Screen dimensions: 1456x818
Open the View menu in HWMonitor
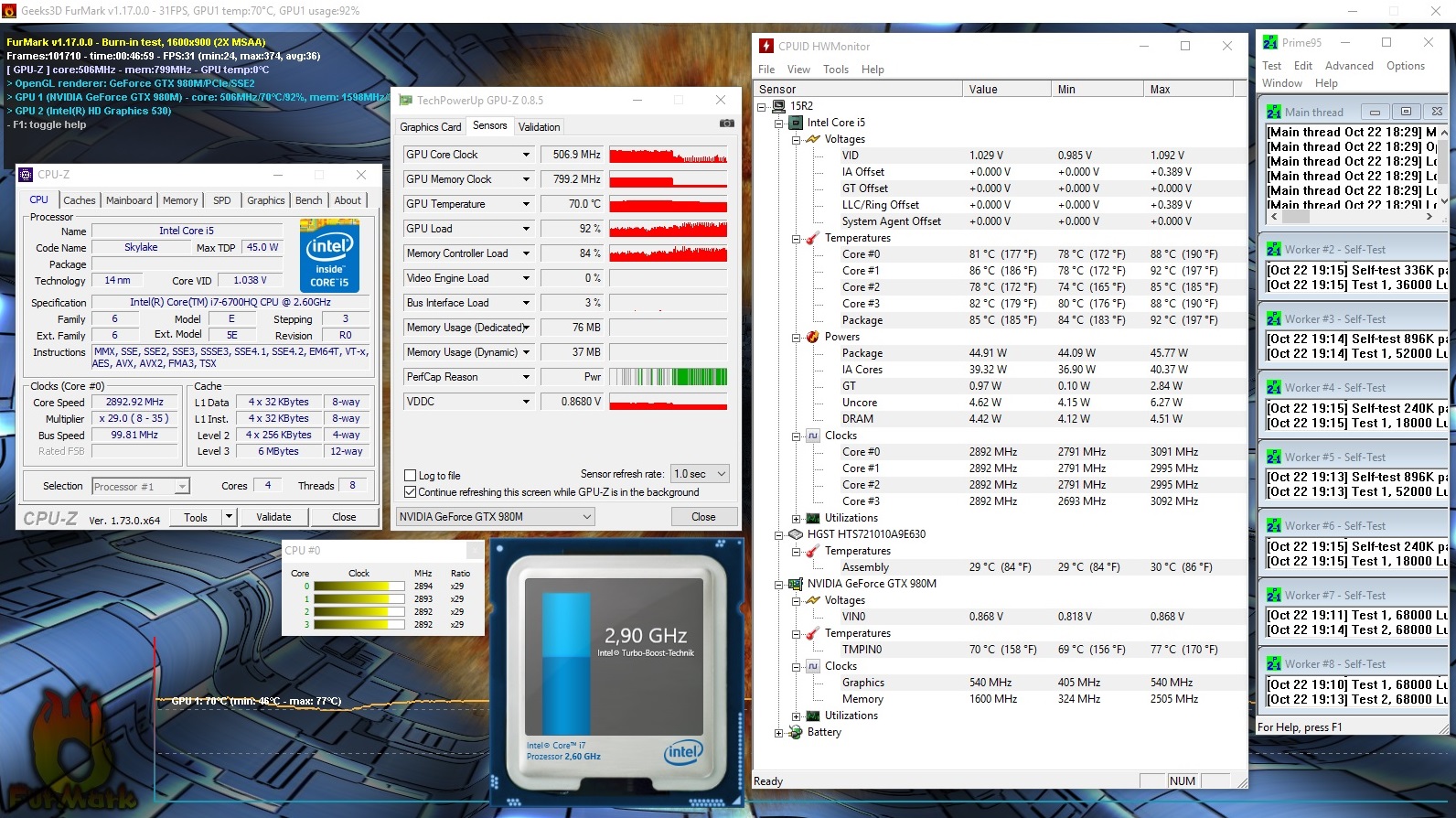coord(798,70)
